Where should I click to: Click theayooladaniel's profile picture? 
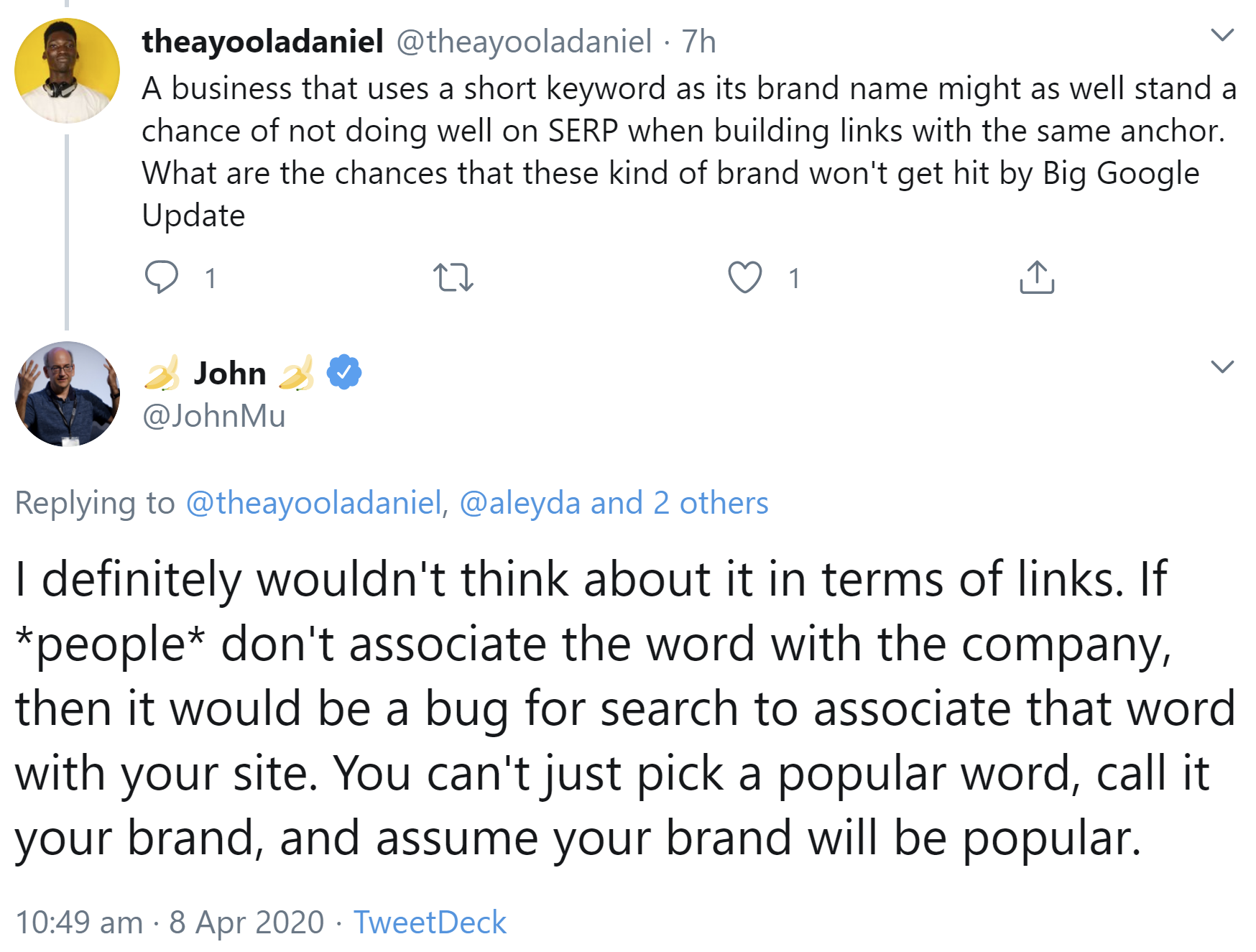pos(68,70)
